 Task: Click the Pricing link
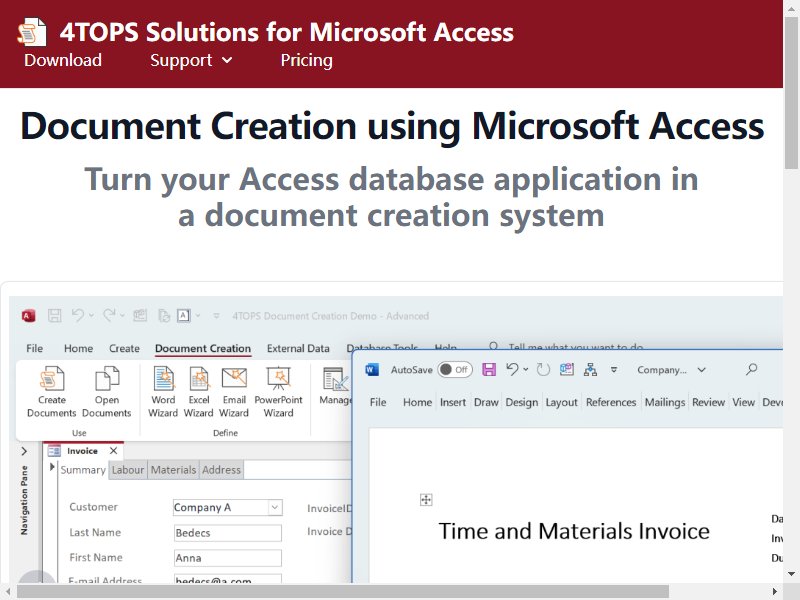(306, 60)
